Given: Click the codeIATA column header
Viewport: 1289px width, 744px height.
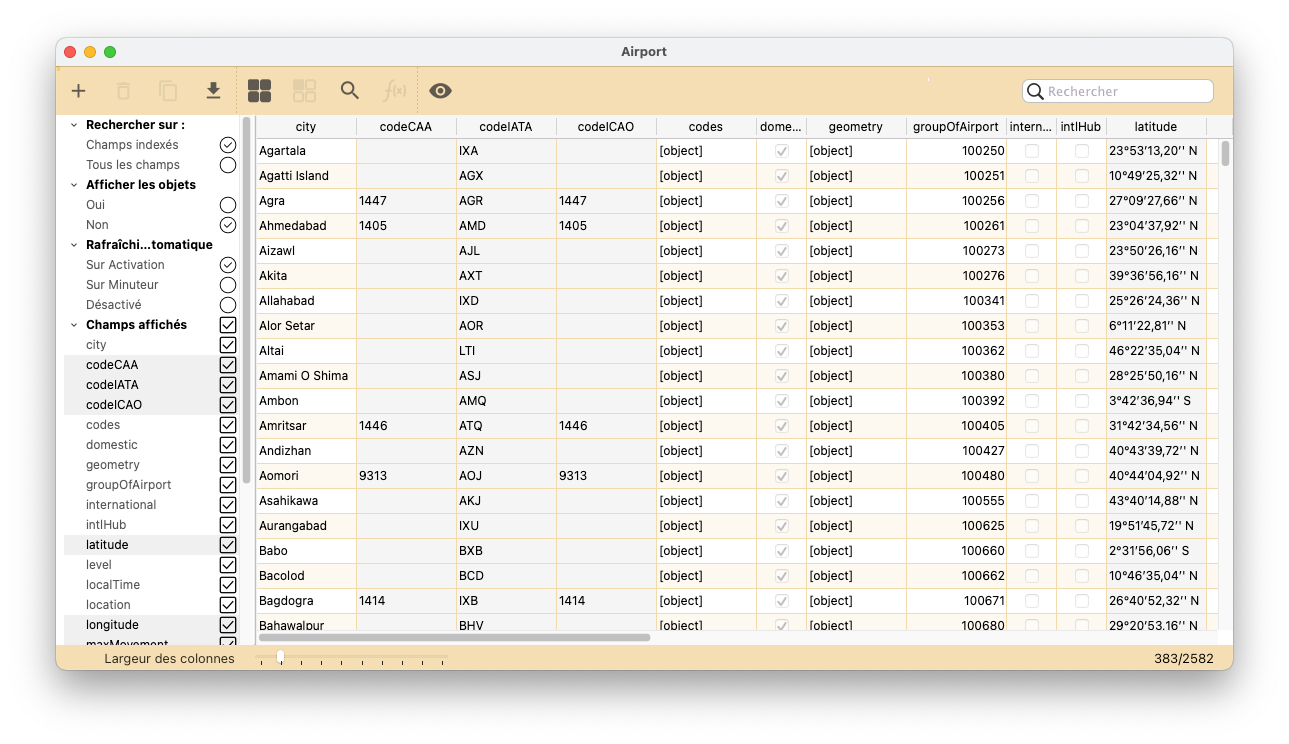Looking at the screenshot, I should [x=506, y=127].
